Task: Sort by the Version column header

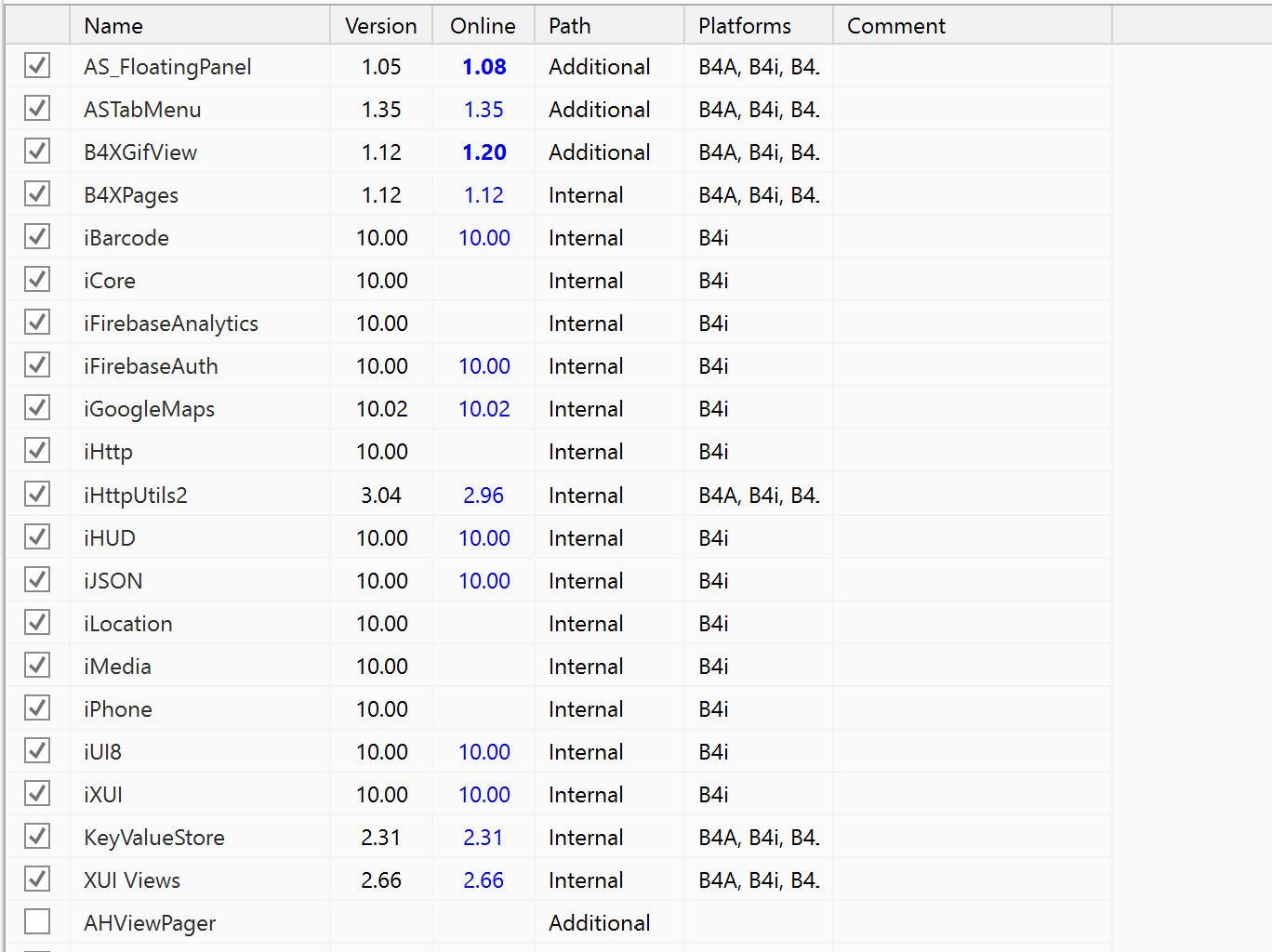Action: click(381, 25)
